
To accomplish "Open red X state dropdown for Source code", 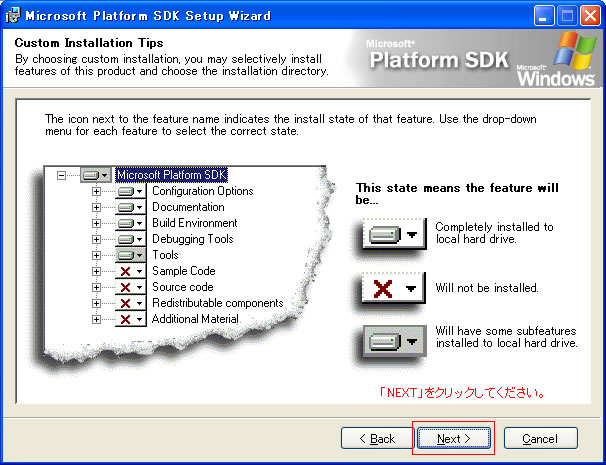I will pos(131,288).
